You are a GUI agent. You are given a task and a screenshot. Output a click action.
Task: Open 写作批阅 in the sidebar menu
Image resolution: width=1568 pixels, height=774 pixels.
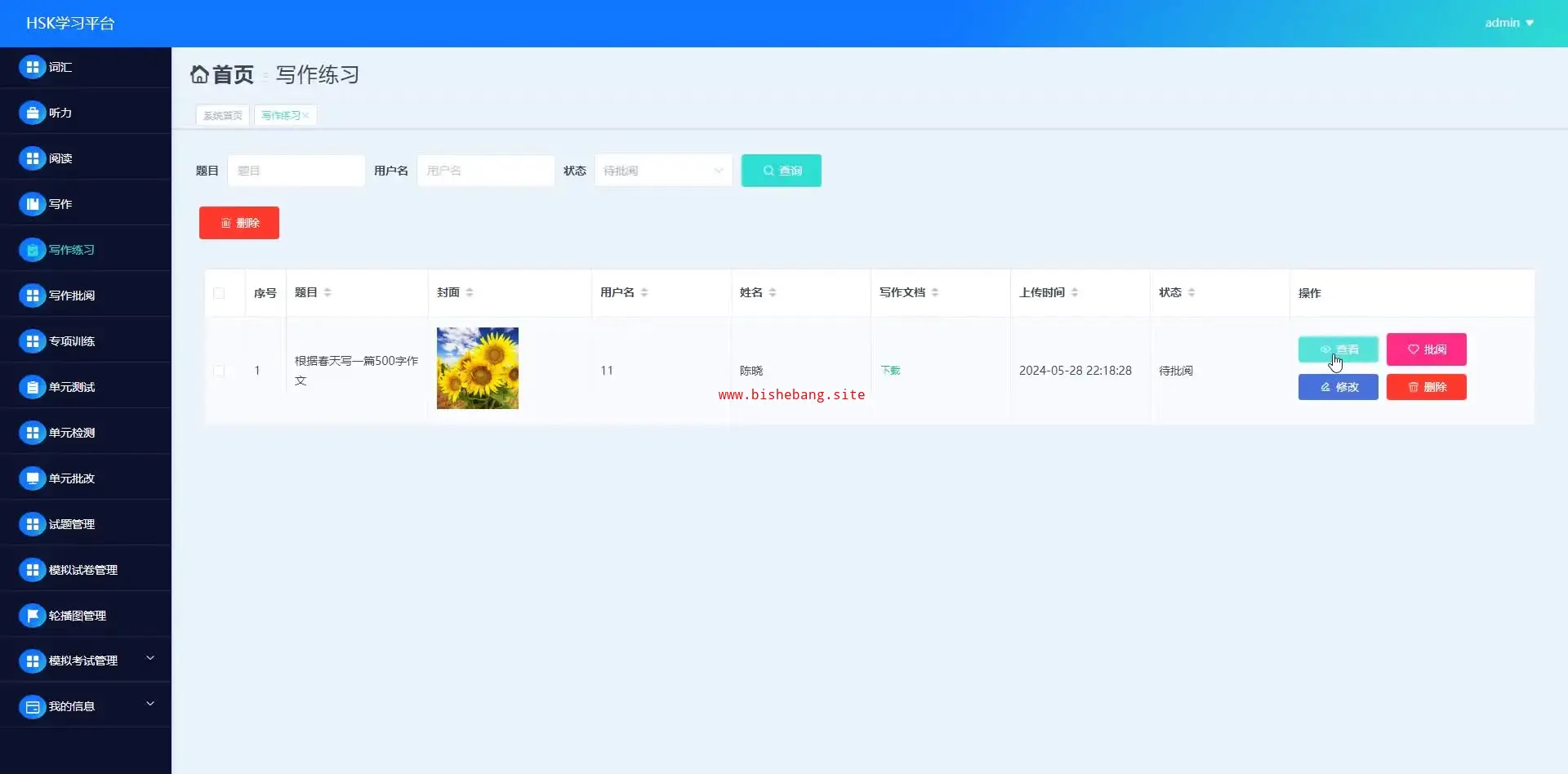[x=72, y=296]
